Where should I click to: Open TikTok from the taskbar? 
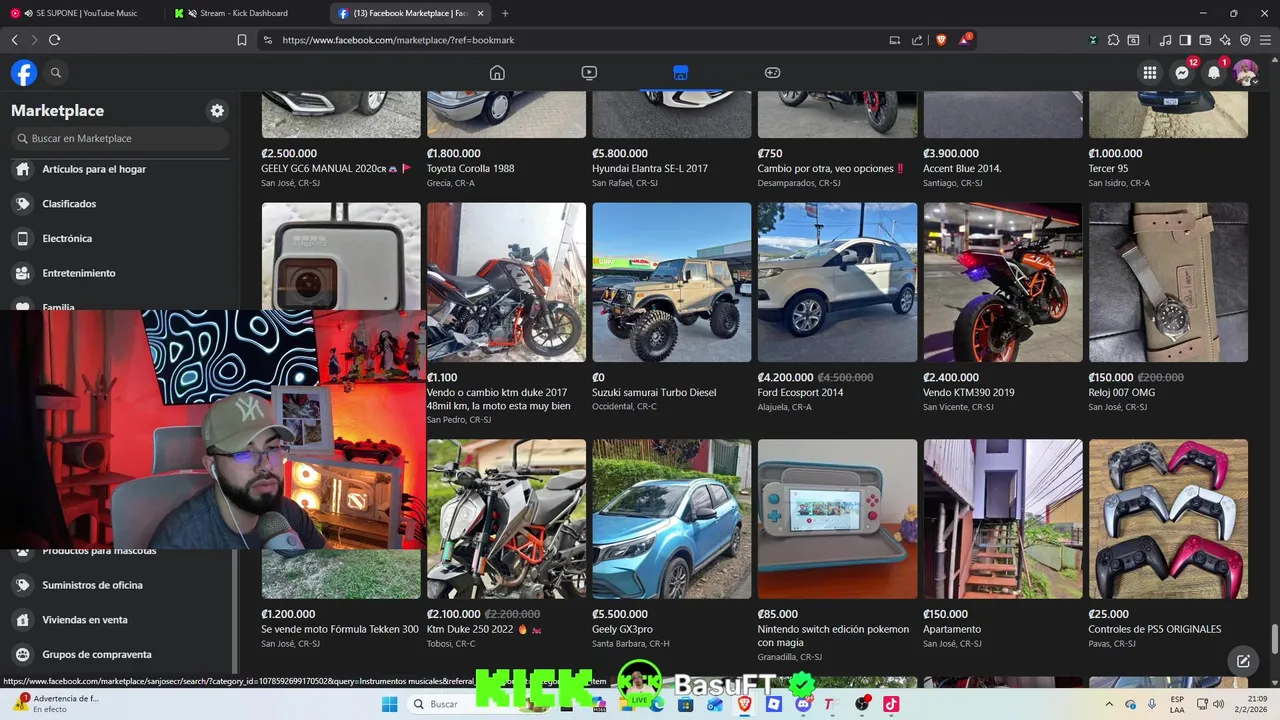pos(891,704)
